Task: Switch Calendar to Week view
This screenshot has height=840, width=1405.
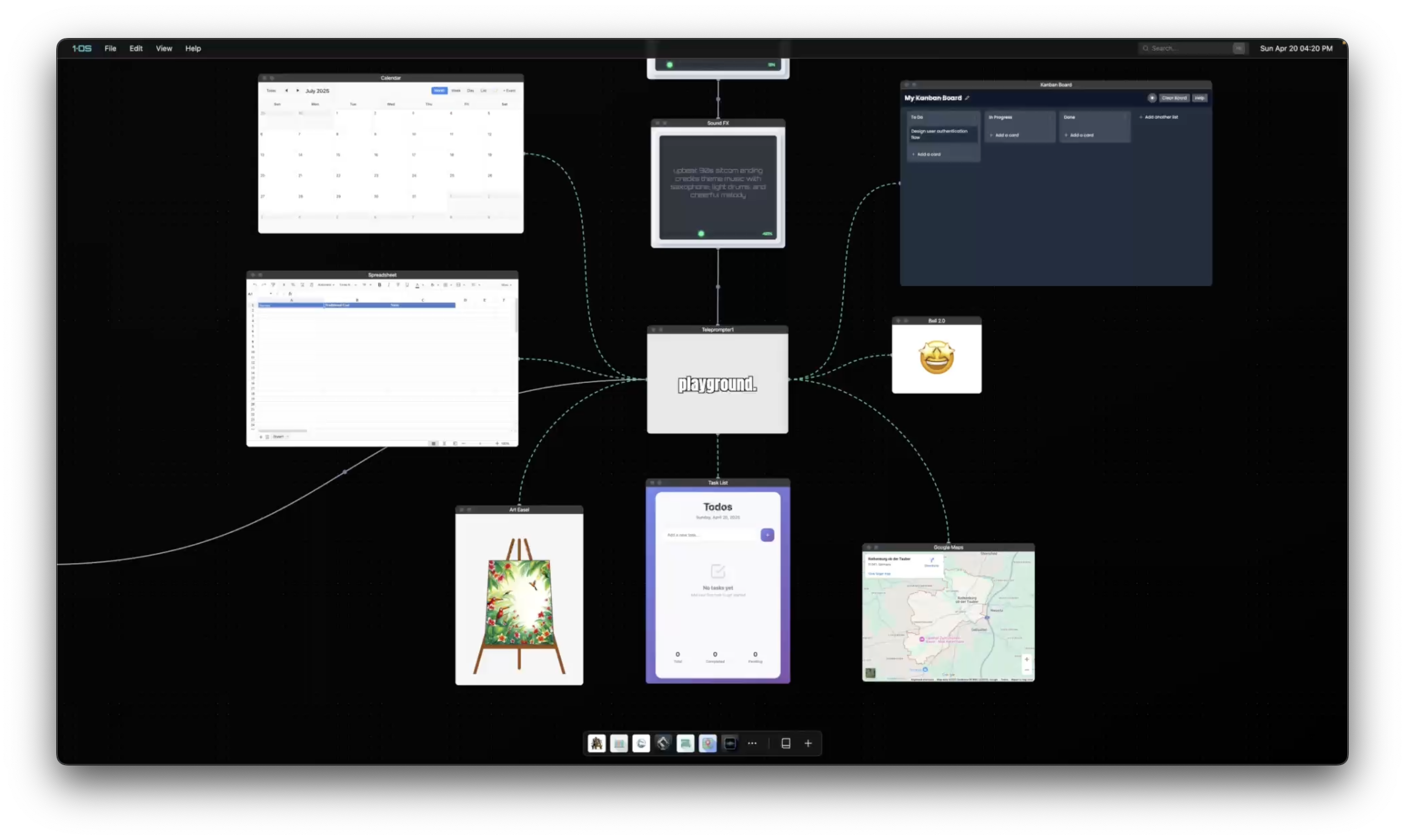Action: pyautogui.click(x=455, y=91)
